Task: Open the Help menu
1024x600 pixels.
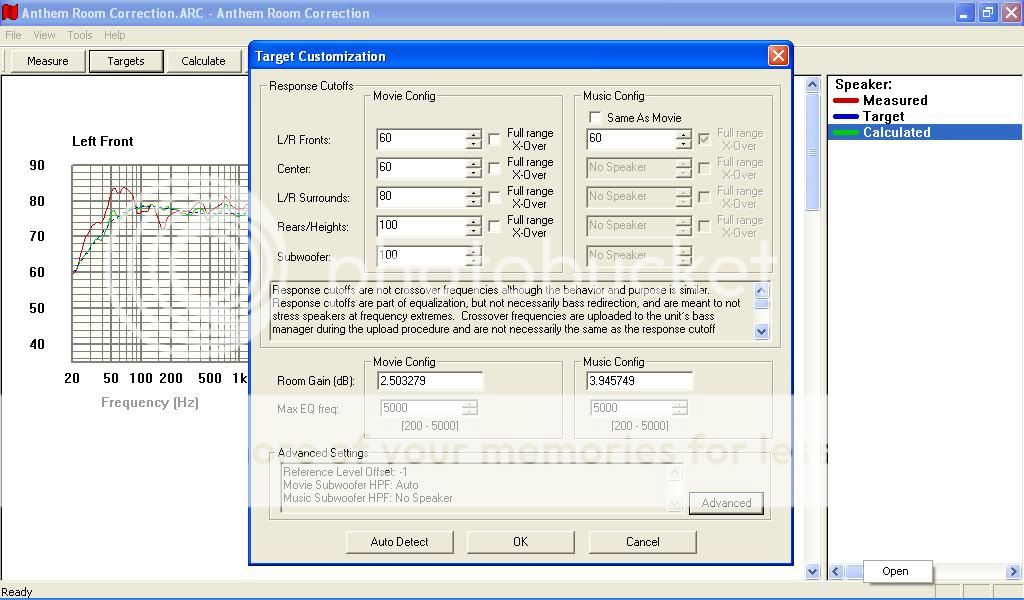Action: pyautogui.click(x=114, y=35)
